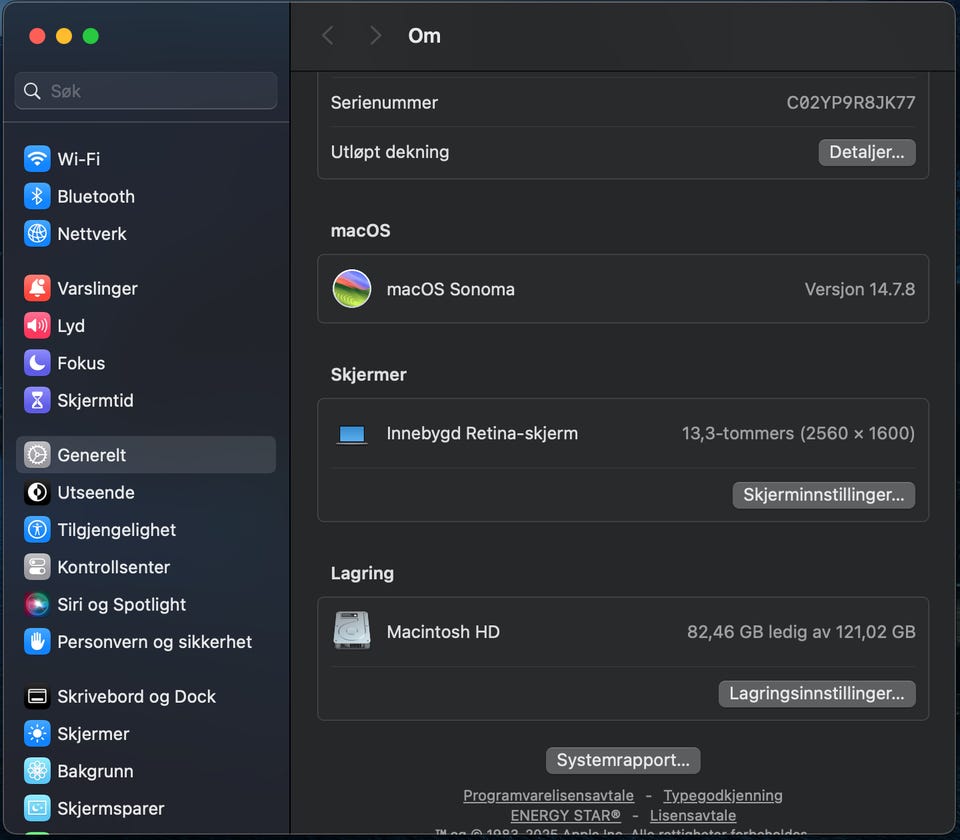Screen dimensions: 960x840
Task: Open Personvern og sikkerhet hand icon
Action: [37, 642]
